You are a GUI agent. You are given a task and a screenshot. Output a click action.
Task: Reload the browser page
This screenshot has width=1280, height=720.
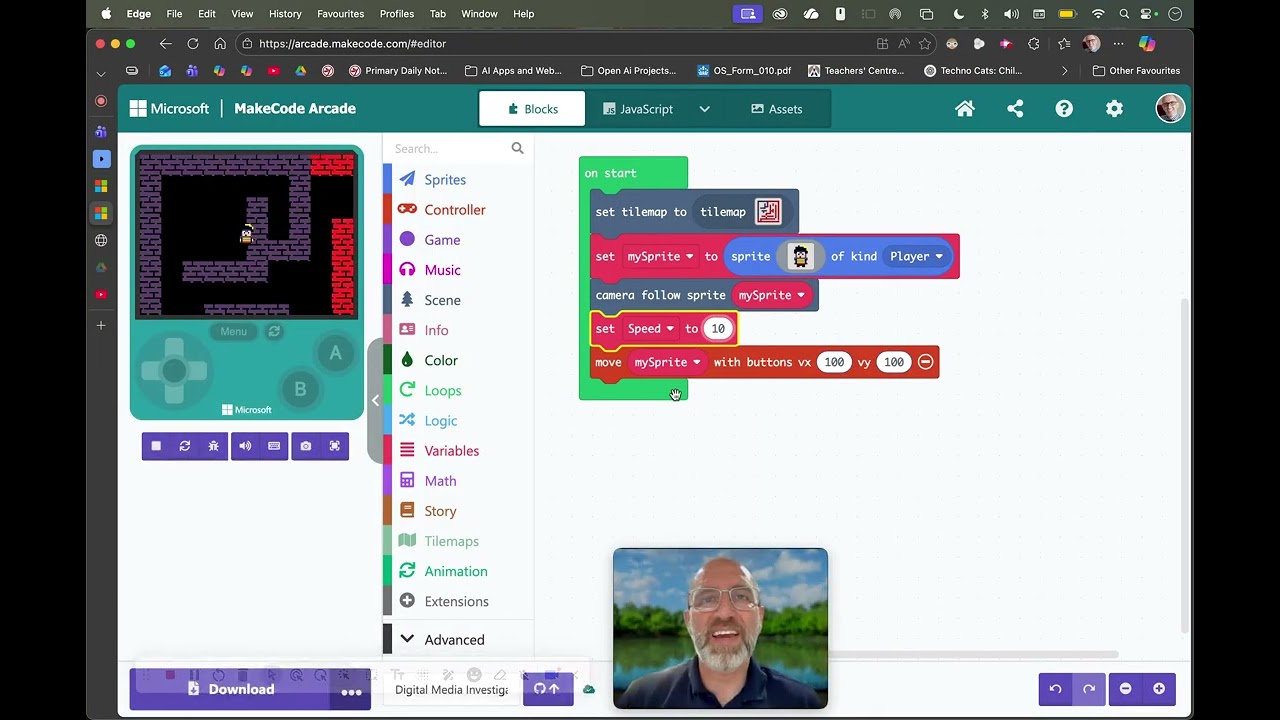193,44
